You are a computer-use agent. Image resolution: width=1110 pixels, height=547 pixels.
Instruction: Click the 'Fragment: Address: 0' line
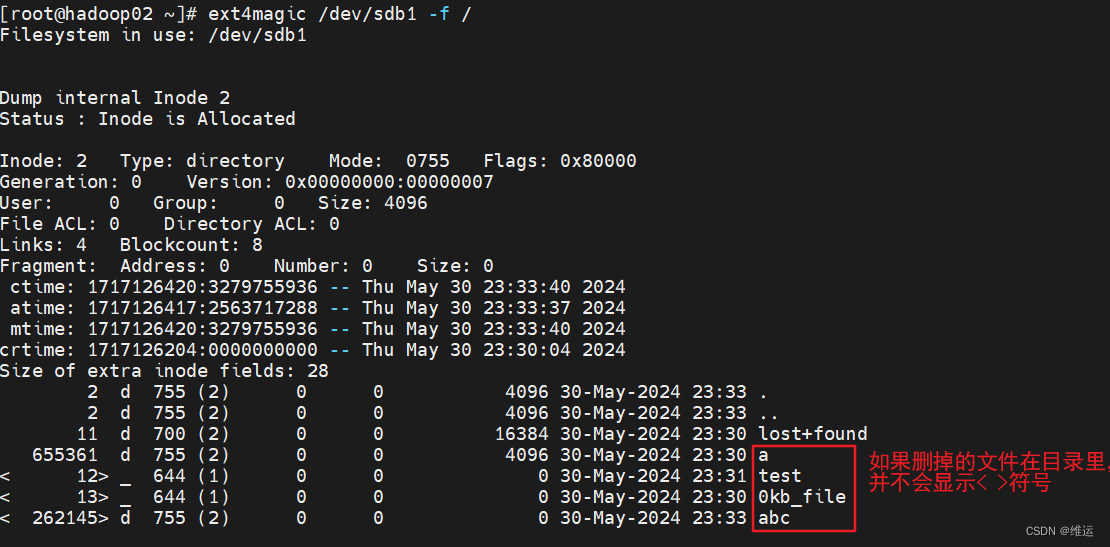coord(115,266)
